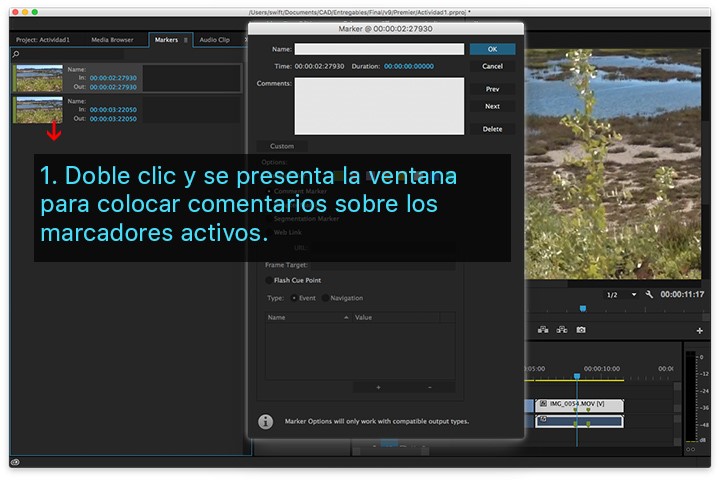Click the 00:00:10:00 mark on the timeline ruler
Screen dimensions: 720x480
[x=602, y=368]
